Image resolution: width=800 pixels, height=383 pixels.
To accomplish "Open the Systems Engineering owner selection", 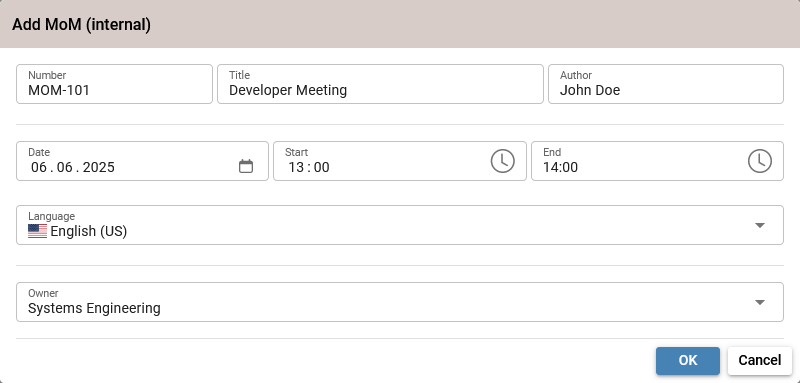I will tap(399, 302).
